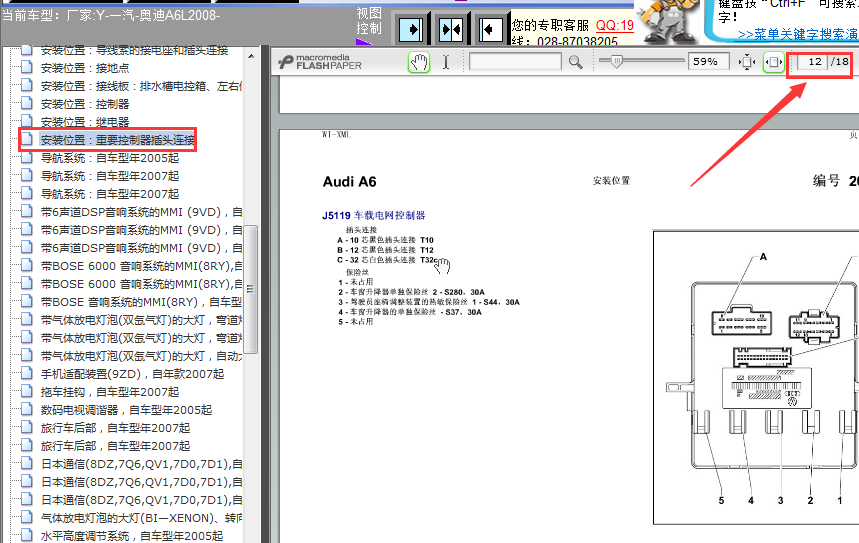Click the 安装位置 header in the document
This screenshot has width=859, height=543.
[x=611, y=180]
